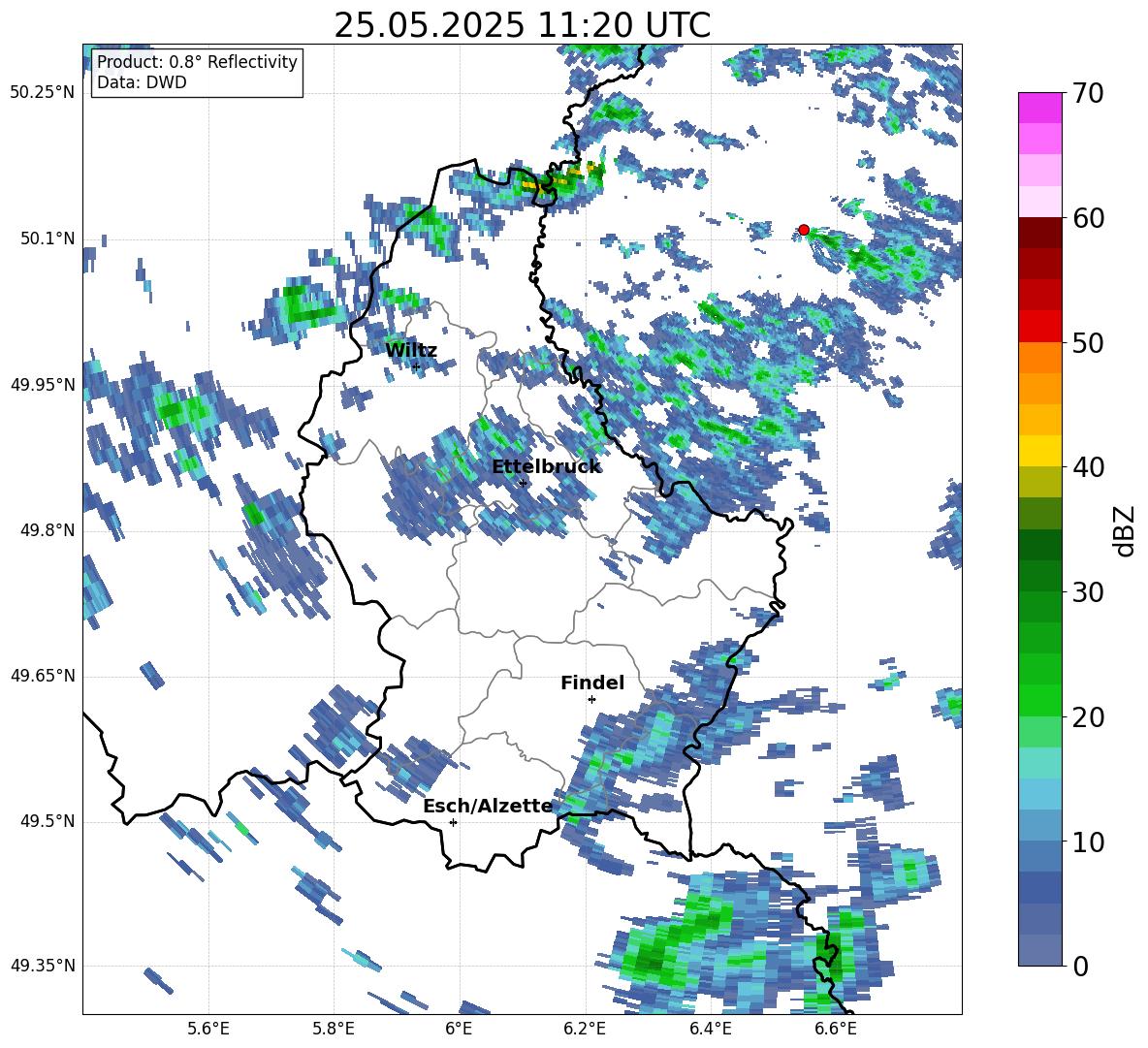Click the 6.2°E longitude label
This screenshot has height=1048, width=1148.
pyautogui.click(x=585, y=1029)
